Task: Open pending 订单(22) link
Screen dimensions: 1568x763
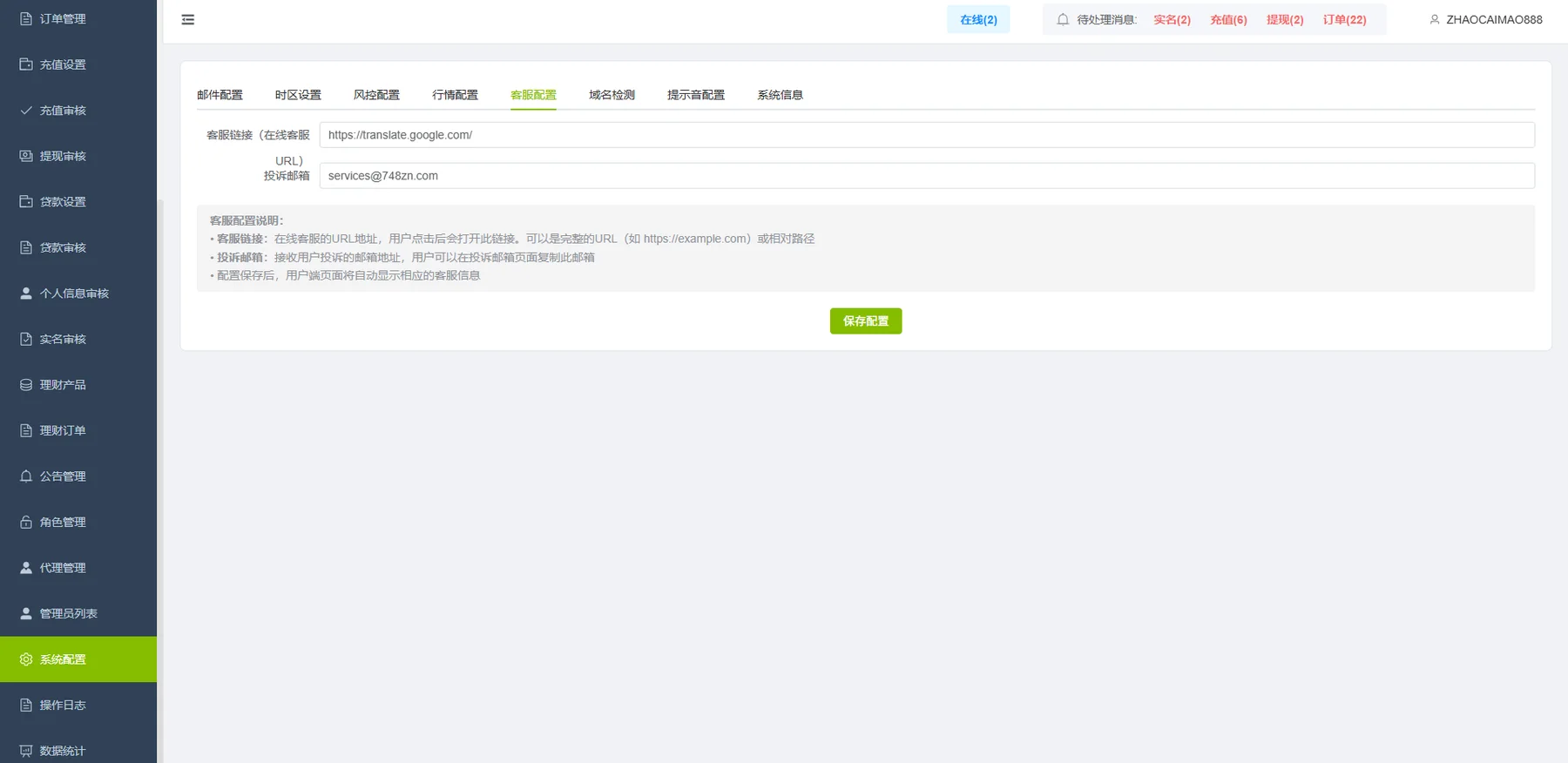Action: 1344,19
